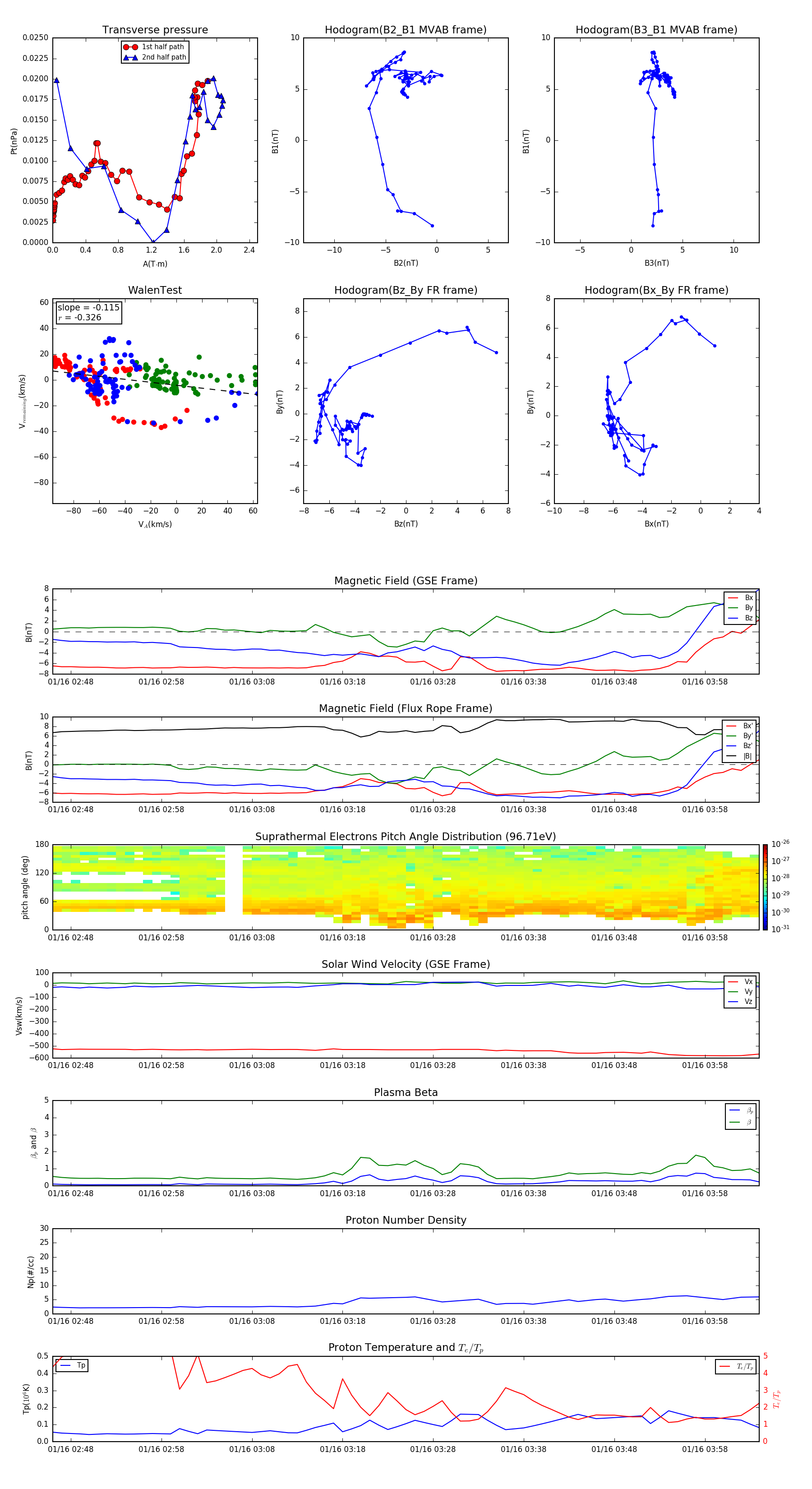Select the slope = -0.115 annotation
812x1489 pixels.
pyautogui.click(x=88, y=308)
